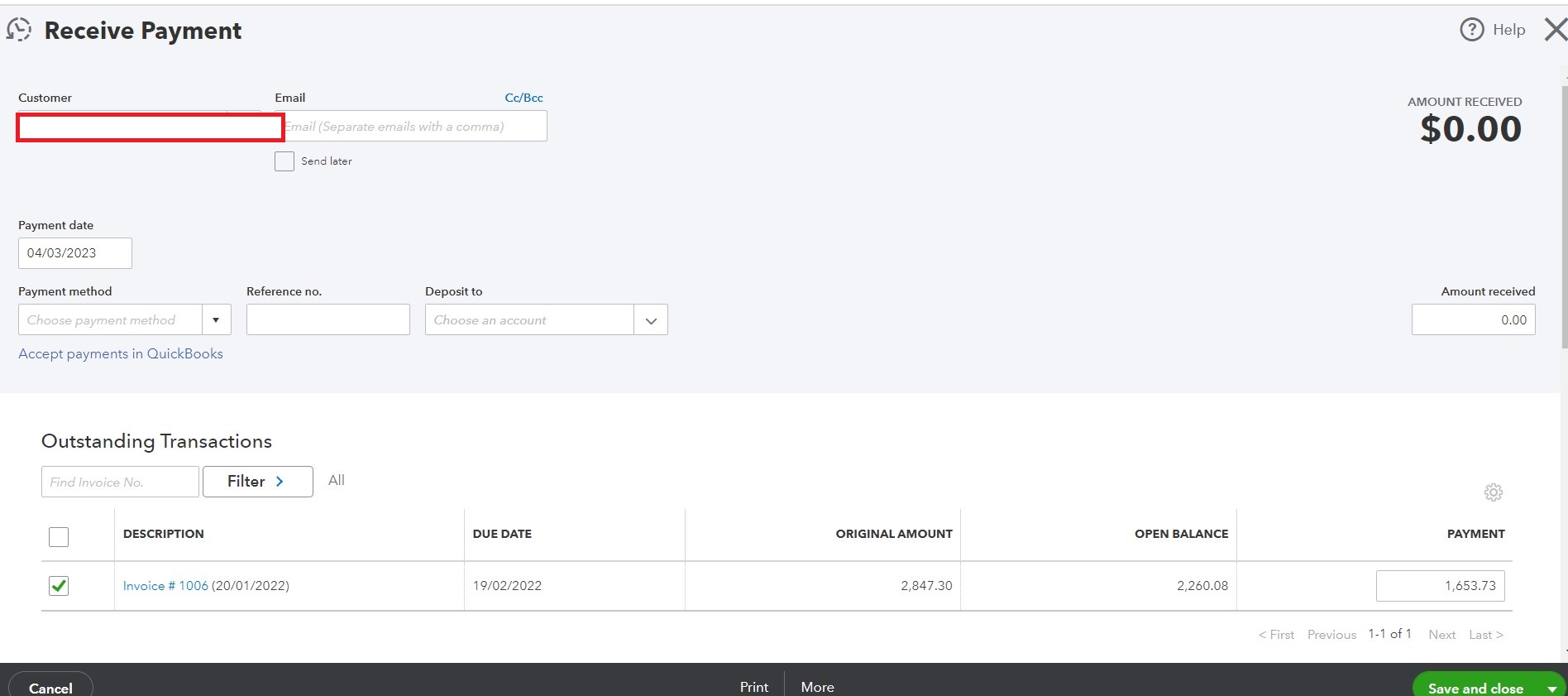Screen dimensions: 1568x696
Task: Click the OPEN BALANCE column header
Action: click(x=1181, y=534)
